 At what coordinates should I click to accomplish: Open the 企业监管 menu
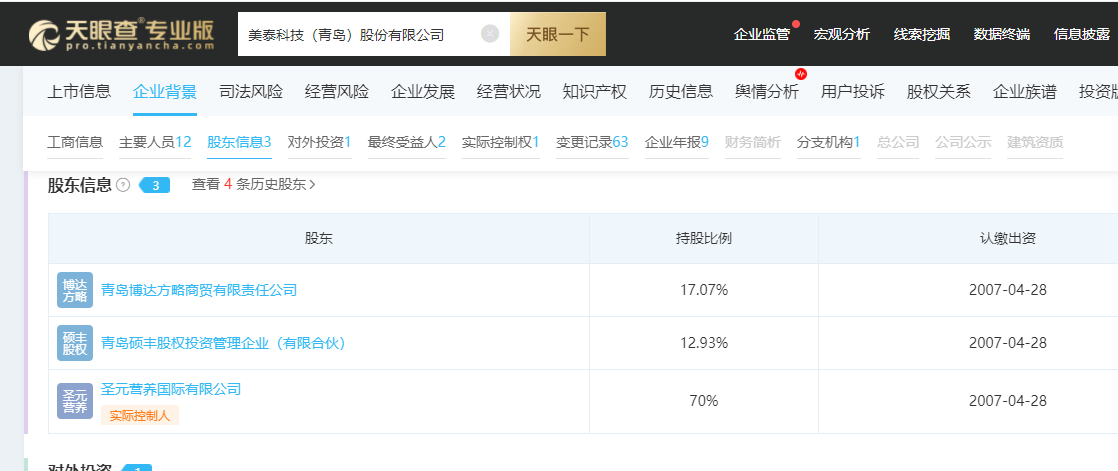(x=762, y=34)
